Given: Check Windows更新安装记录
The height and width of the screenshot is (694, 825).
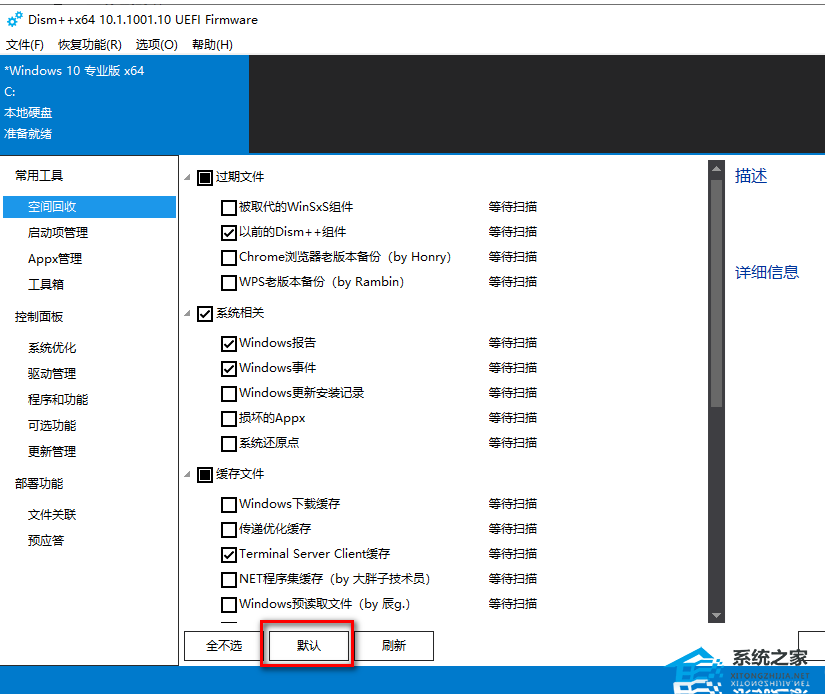Looking at the screenshot, I should [x=229, y=394].
